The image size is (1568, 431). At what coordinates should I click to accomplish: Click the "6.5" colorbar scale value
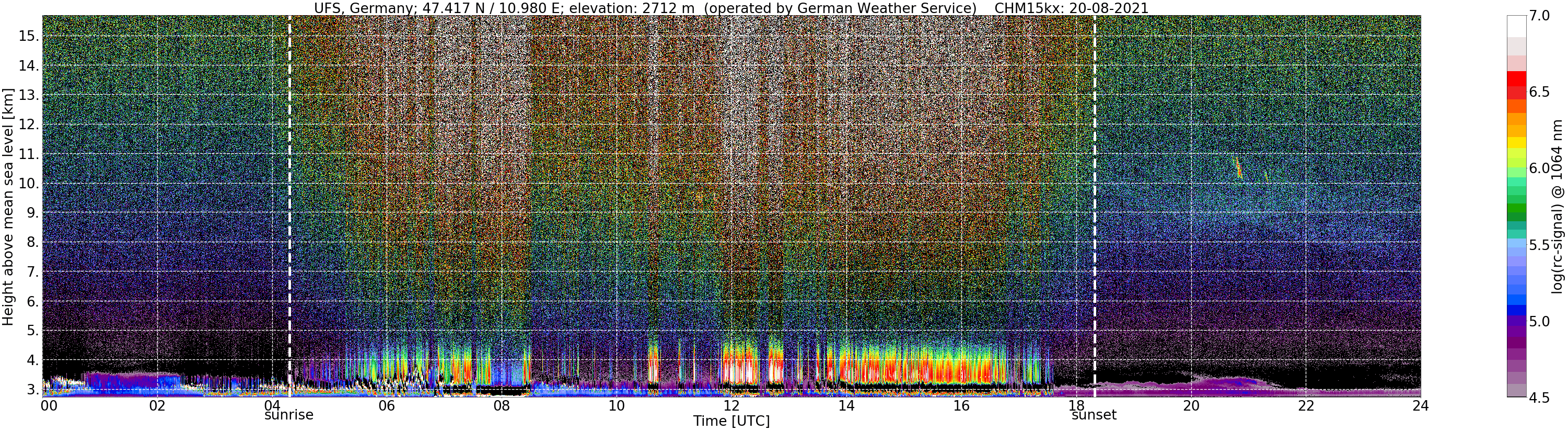tap(1540, 92)
